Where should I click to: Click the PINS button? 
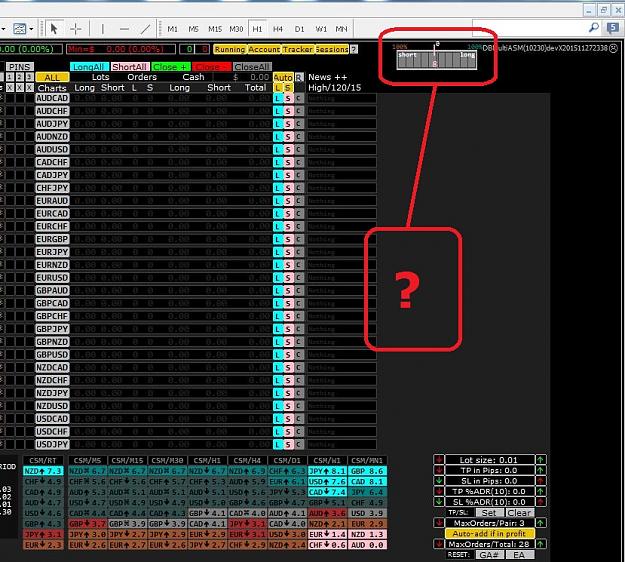coord(20,67)
